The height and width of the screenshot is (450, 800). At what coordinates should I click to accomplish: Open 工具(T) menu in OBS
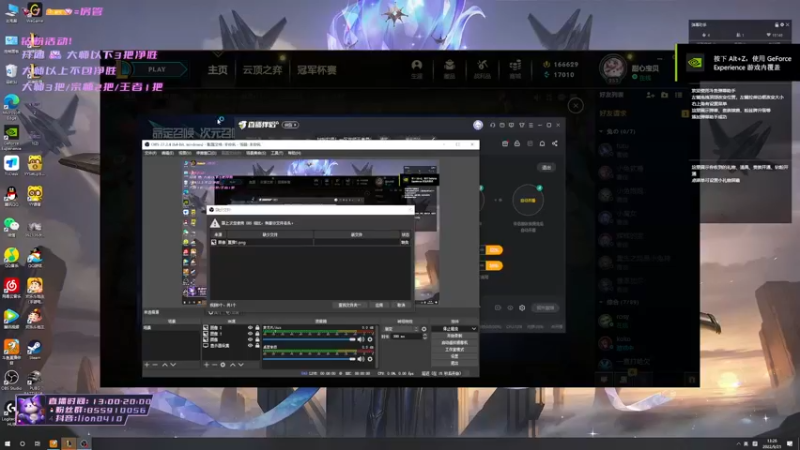pyautogui.click(x=277, y=153)
